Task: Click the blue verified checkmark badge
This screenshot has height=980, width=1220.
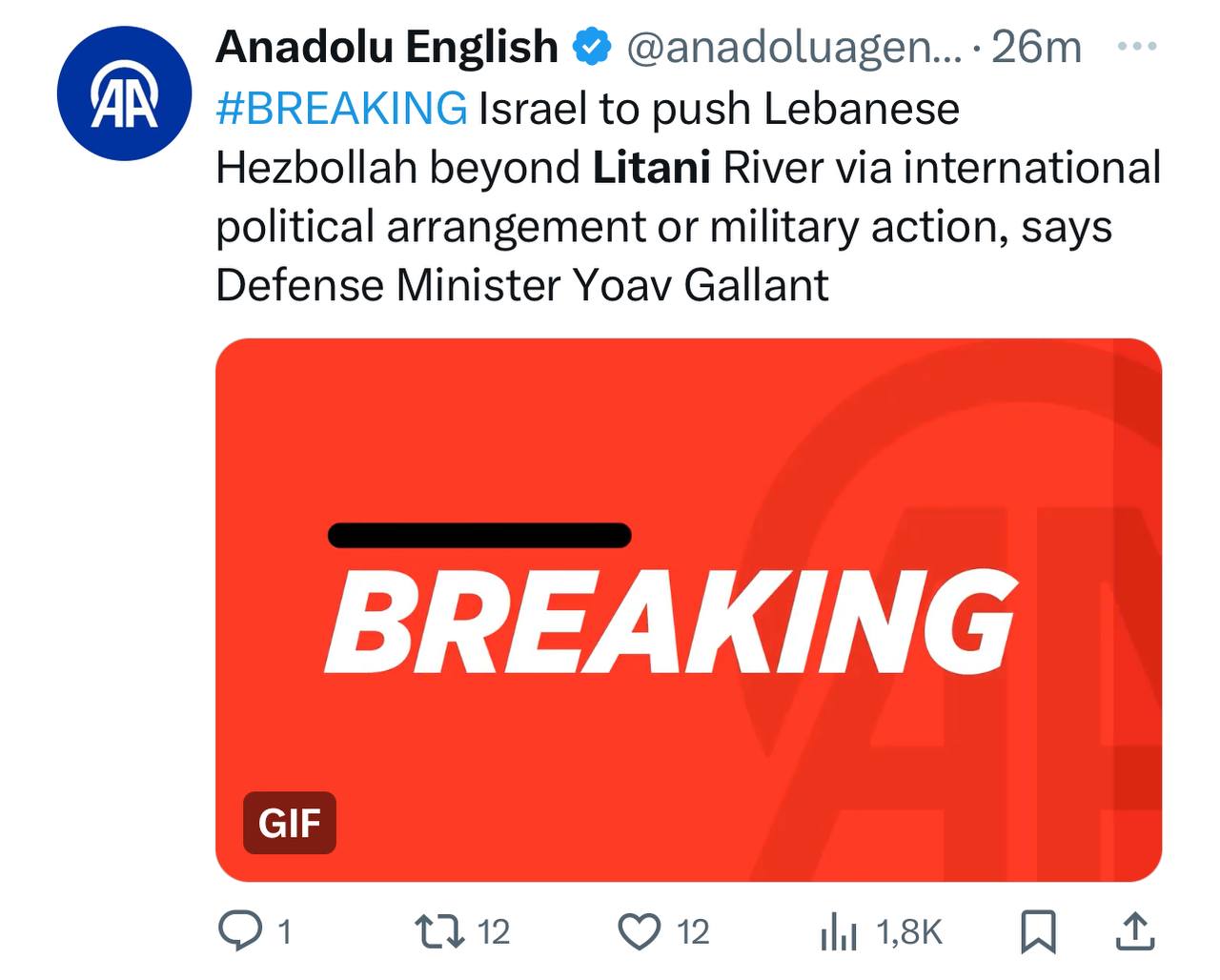Action: 592,47
